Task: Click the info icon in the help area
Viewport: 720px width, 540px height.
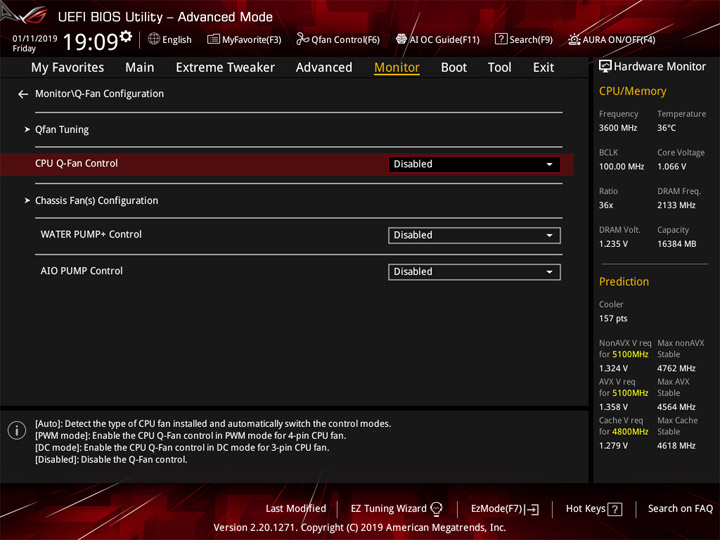Action: click(17, 430)
